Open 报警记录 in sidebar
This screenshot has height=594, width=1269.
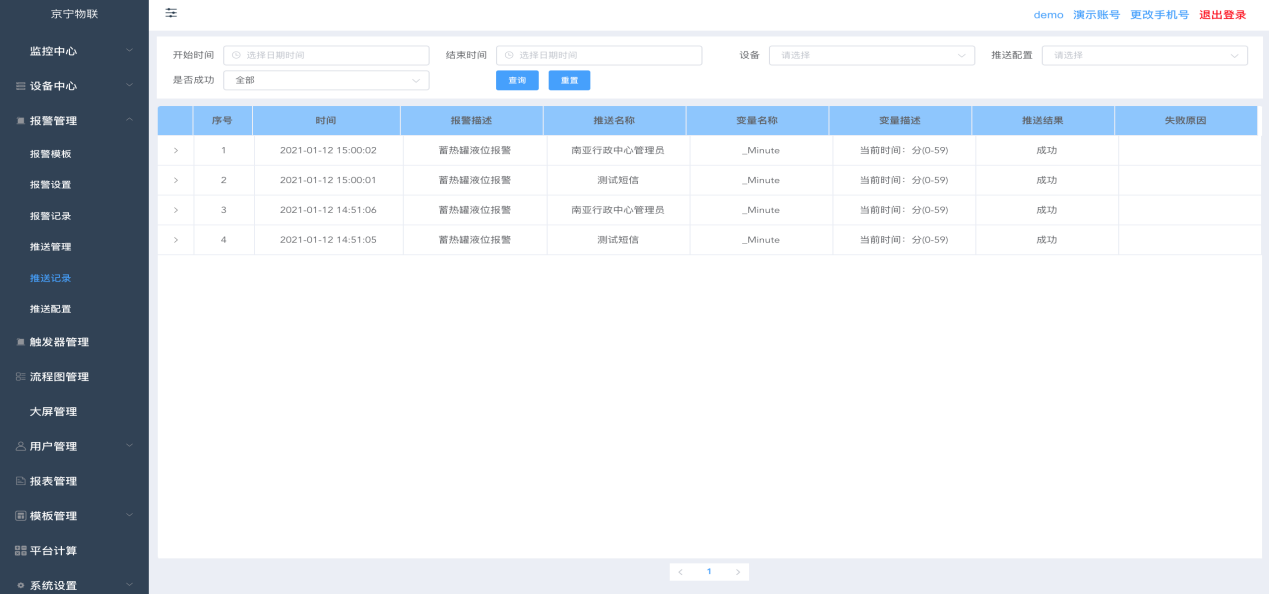point(51,216)
